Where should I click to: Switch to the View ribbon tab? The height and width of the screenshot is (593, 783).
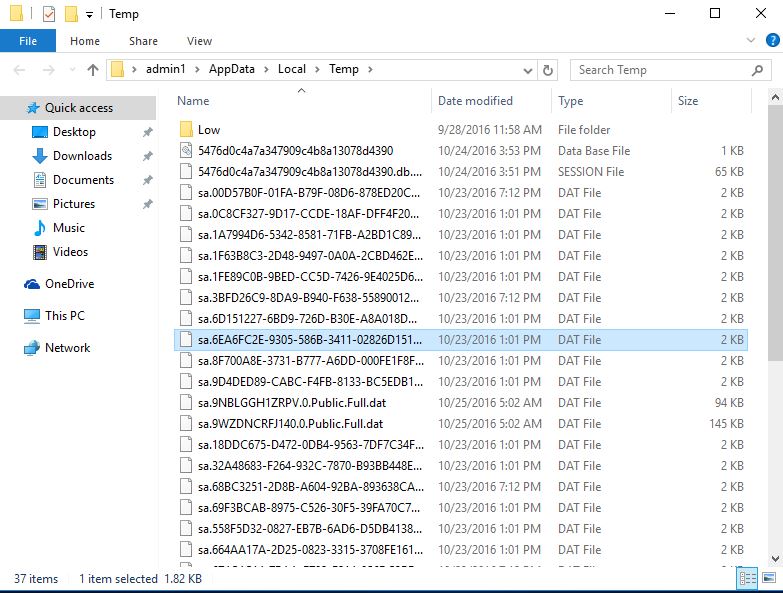(x=199, y=41)
